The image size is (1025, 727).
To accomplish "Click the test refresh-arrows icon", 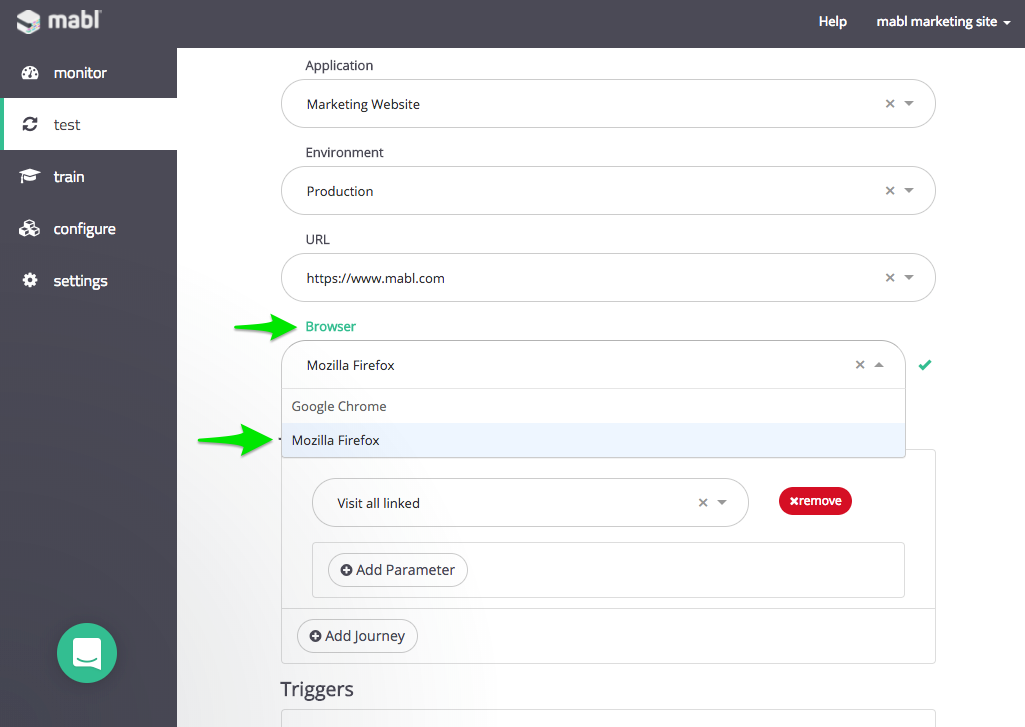I will point(30,124).
